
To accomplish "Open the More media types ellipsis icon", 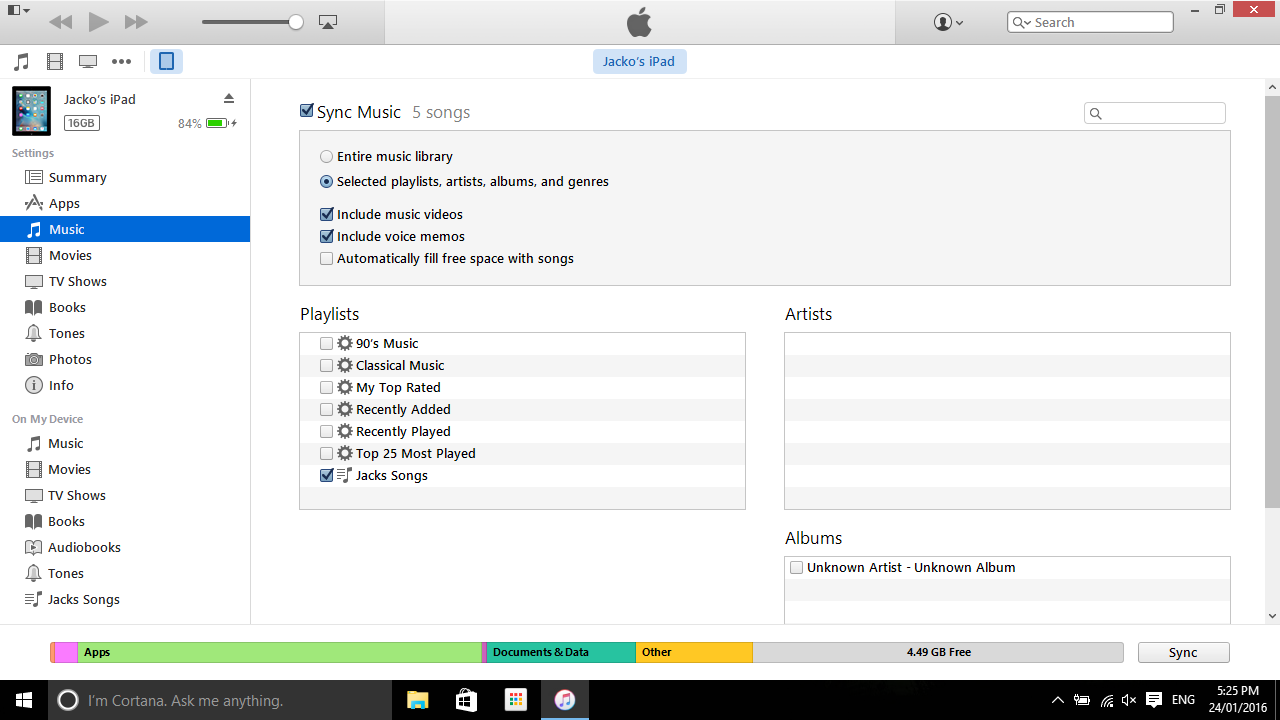I will pyautogui.click(x=121, y=61).
